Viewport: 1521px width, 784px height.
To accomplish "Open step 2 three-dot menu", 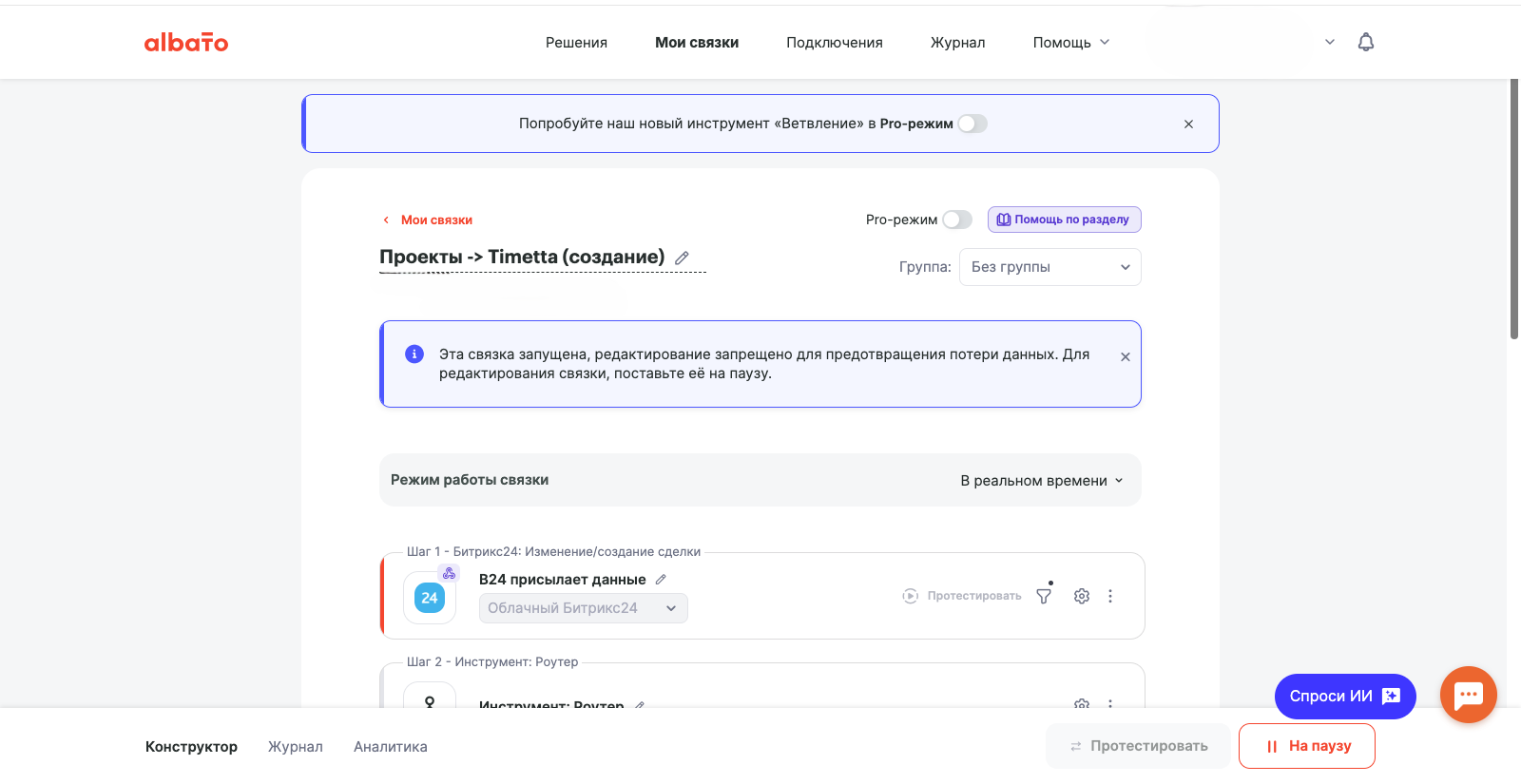I will coord(1110,704).
